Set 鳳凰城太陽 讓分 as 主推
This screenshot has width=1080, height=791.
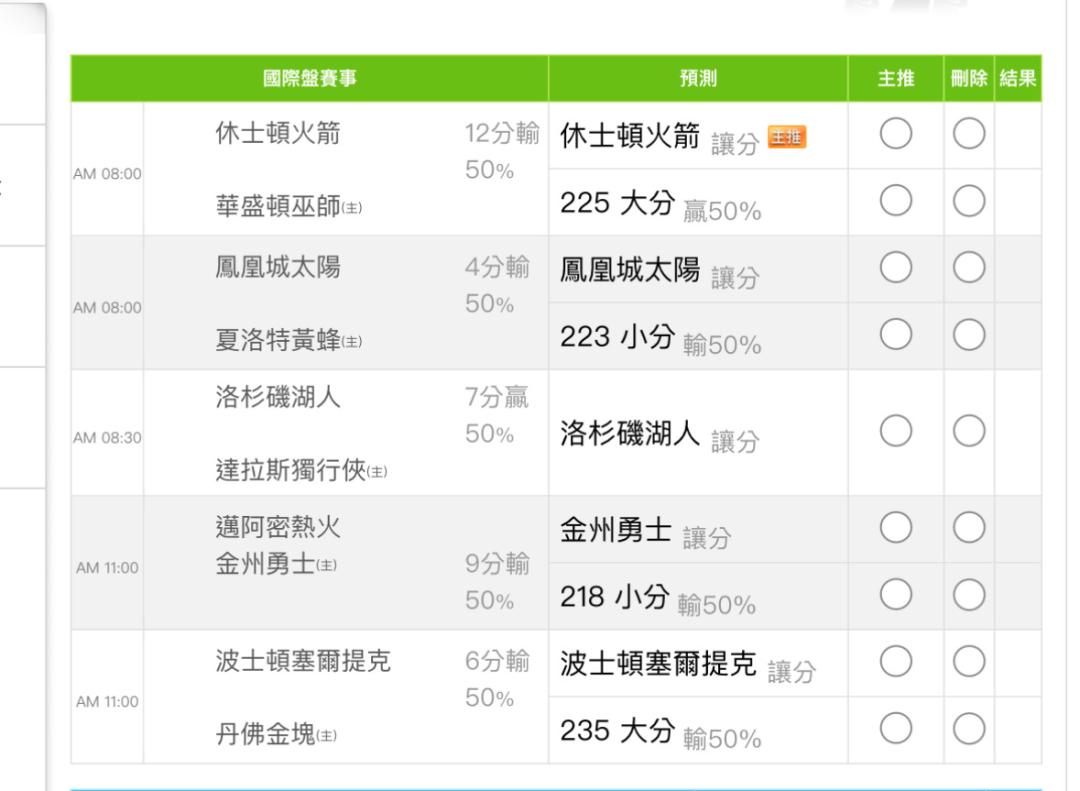point(895,267)
